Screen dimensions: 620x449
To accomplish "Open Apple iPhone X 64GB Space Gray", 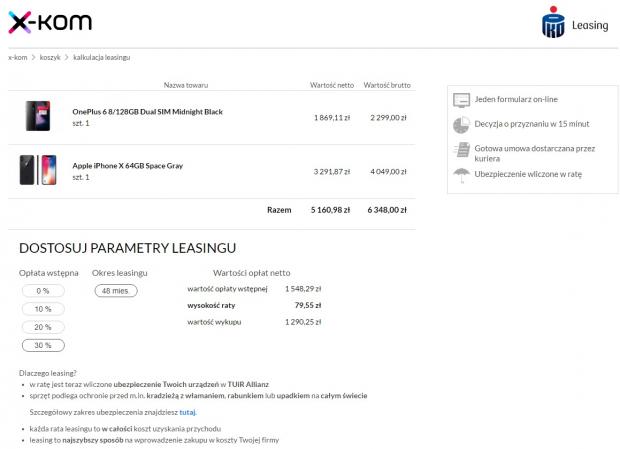I will (x=128, y=166).
